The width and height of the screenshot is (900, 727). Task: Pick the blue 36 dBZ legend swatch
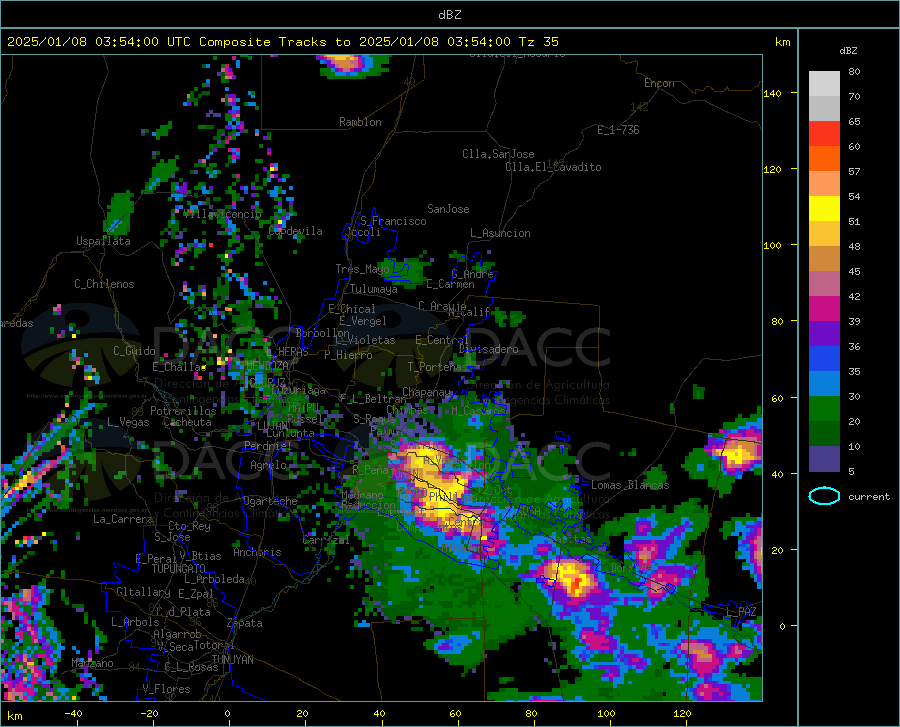pyautogui.click(x=824, y=358)
